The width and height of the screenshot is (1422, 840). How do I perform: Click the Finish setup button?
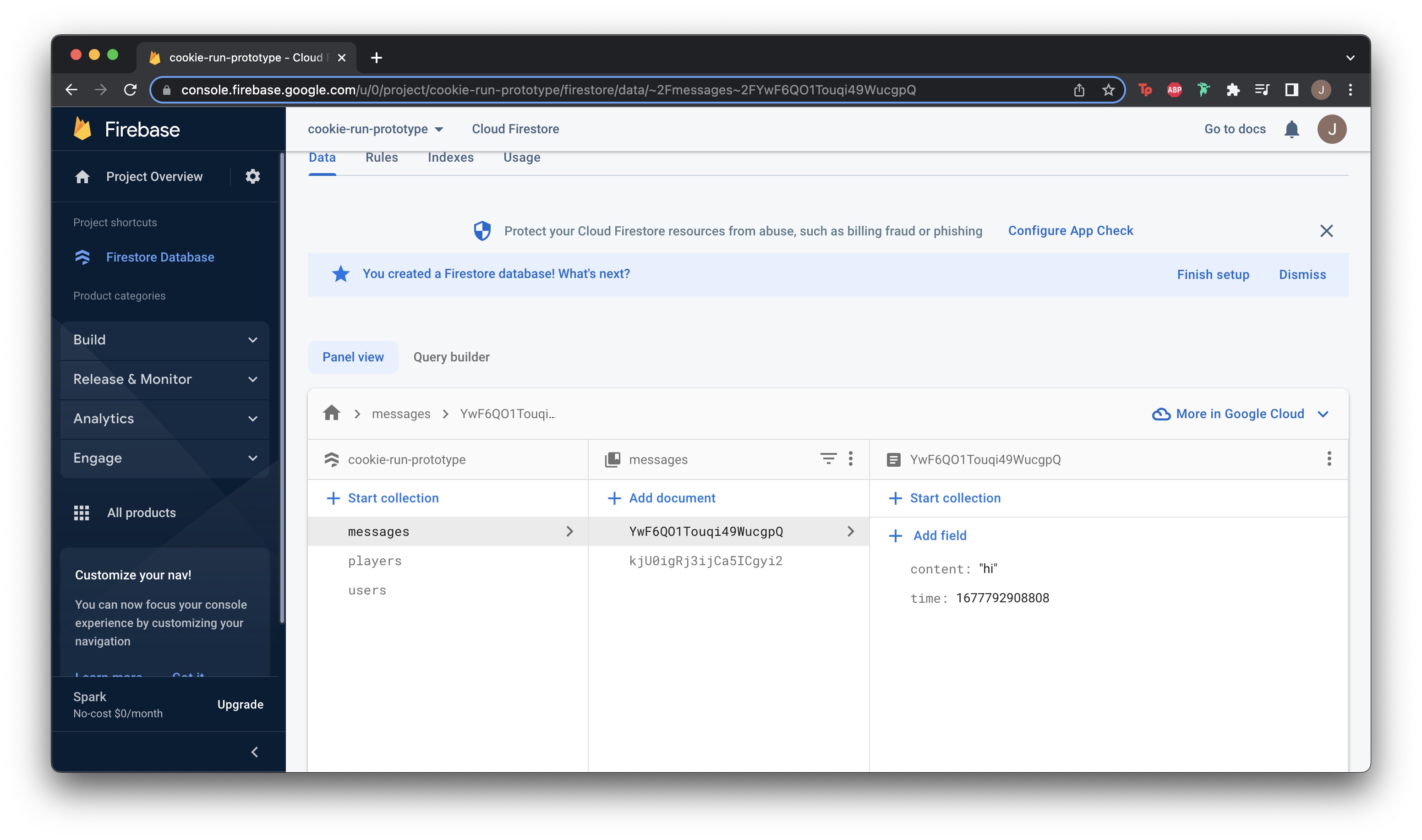point(1212,274)
